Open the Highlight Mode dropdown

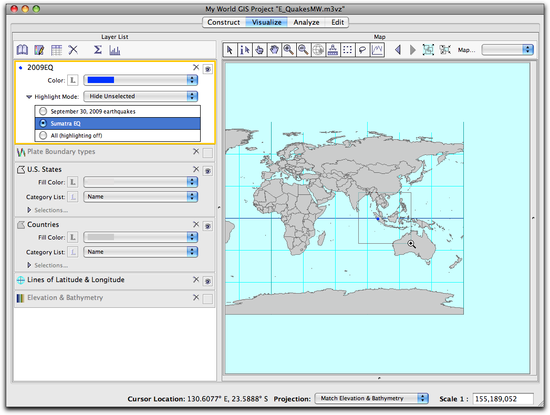[141, 96]
